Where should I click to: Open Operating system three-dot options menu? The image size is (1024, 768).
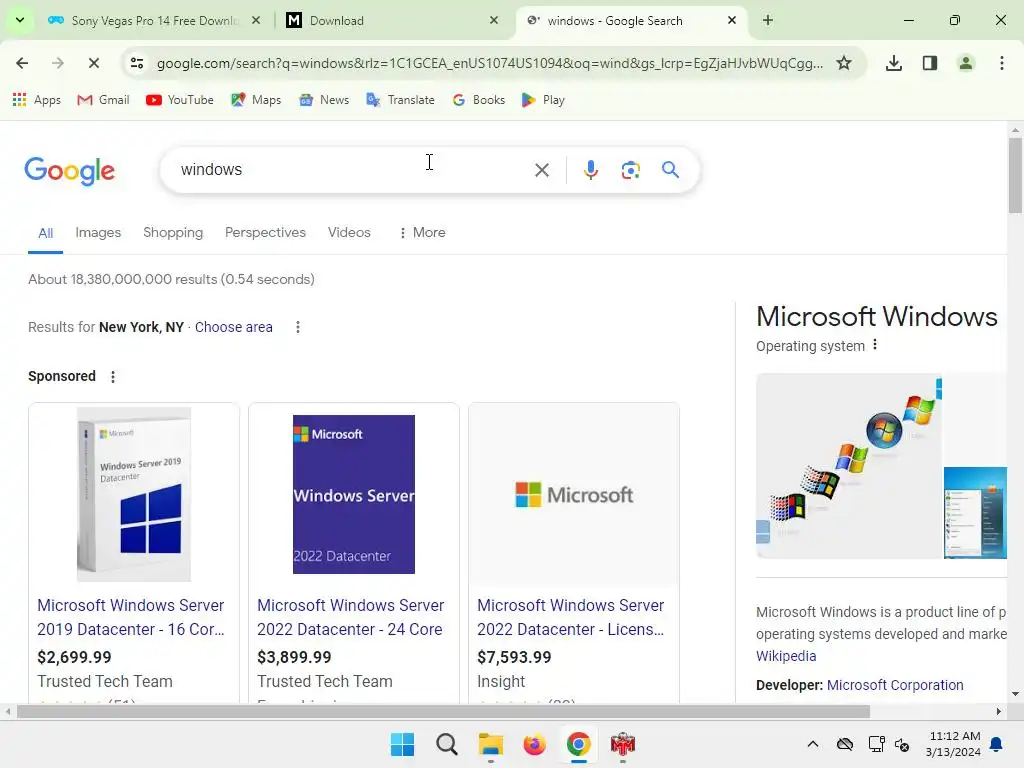click(875, 345)
